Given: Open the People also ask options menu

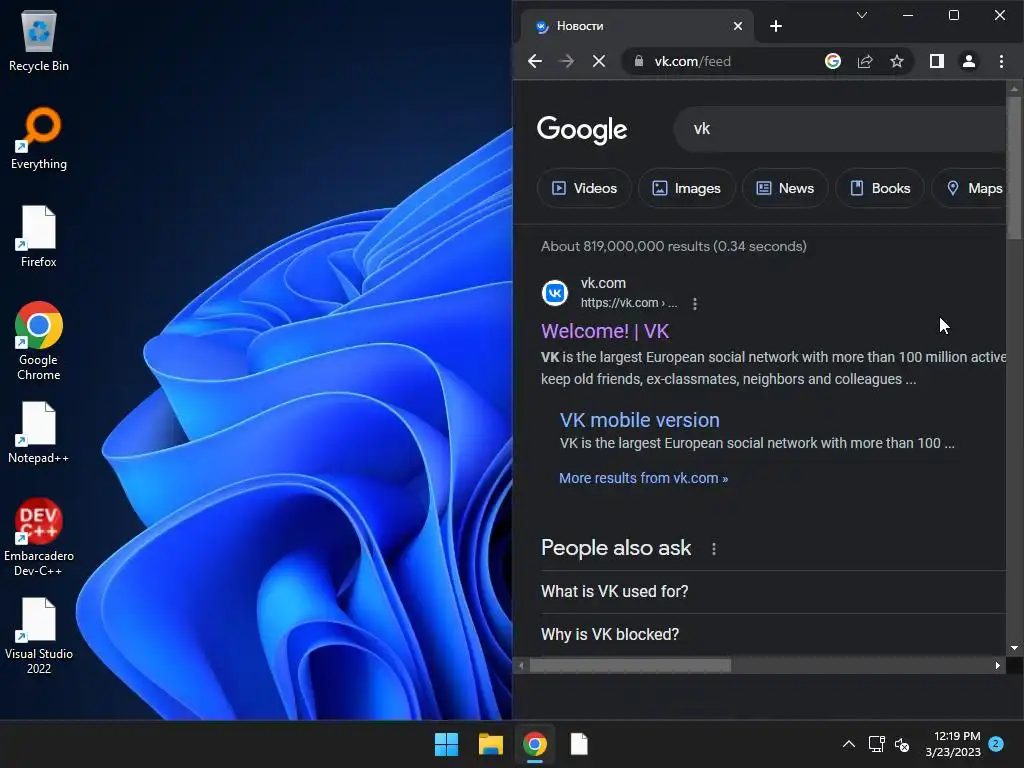Looking at the screenshot, I should click(x=714, y=549).
